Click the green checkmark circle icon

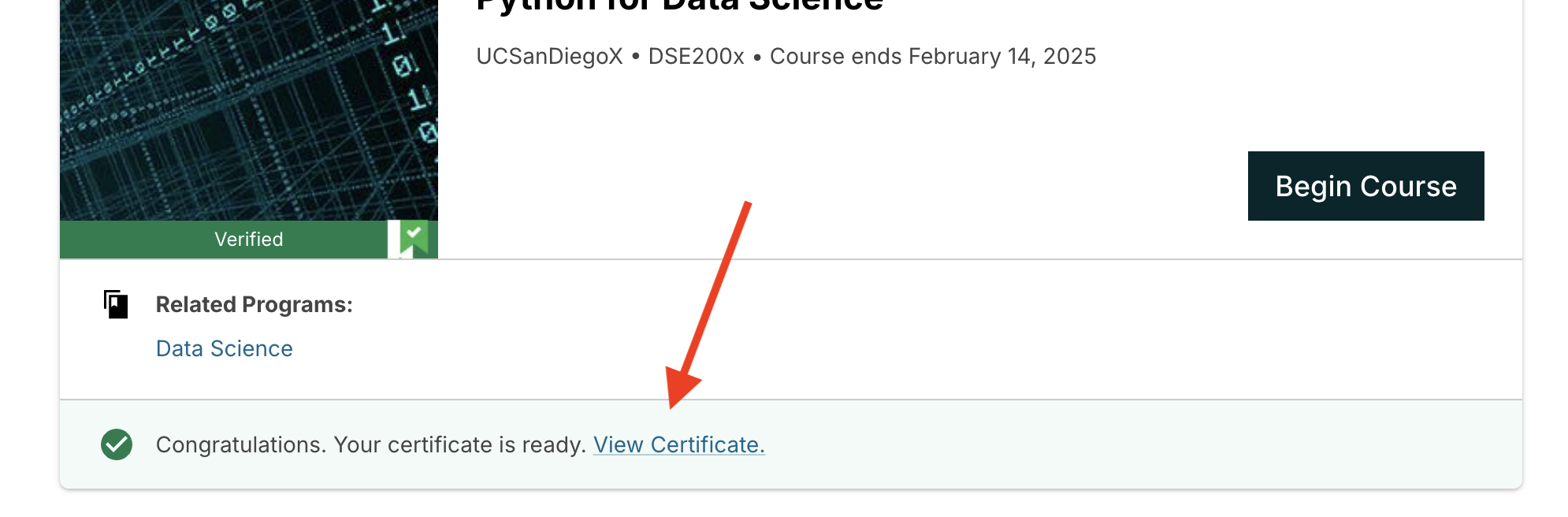point(117,444)
